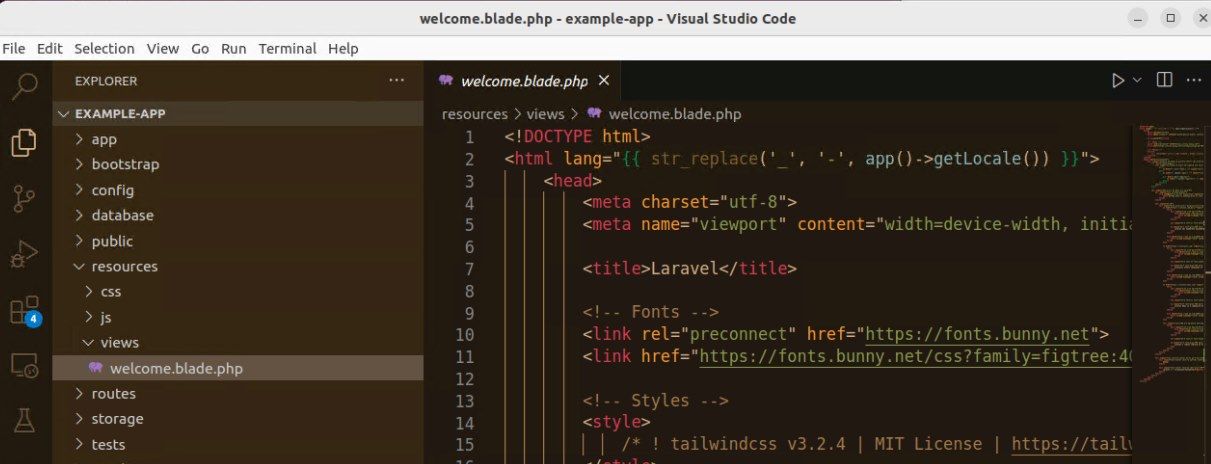This screenshot has height=464, width=1211.
Task: Close the Visual Studio Code window
Action: pos(1202,18)
